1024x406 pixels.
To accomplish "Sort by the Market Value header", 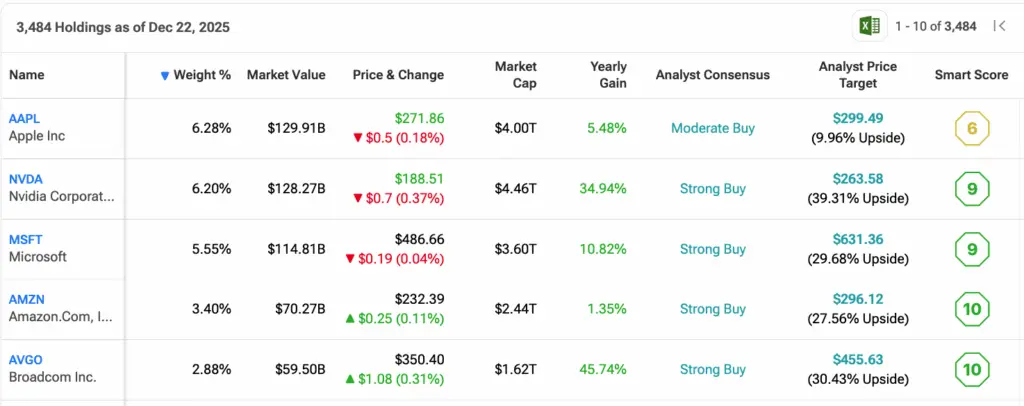I will coord(286,75).
